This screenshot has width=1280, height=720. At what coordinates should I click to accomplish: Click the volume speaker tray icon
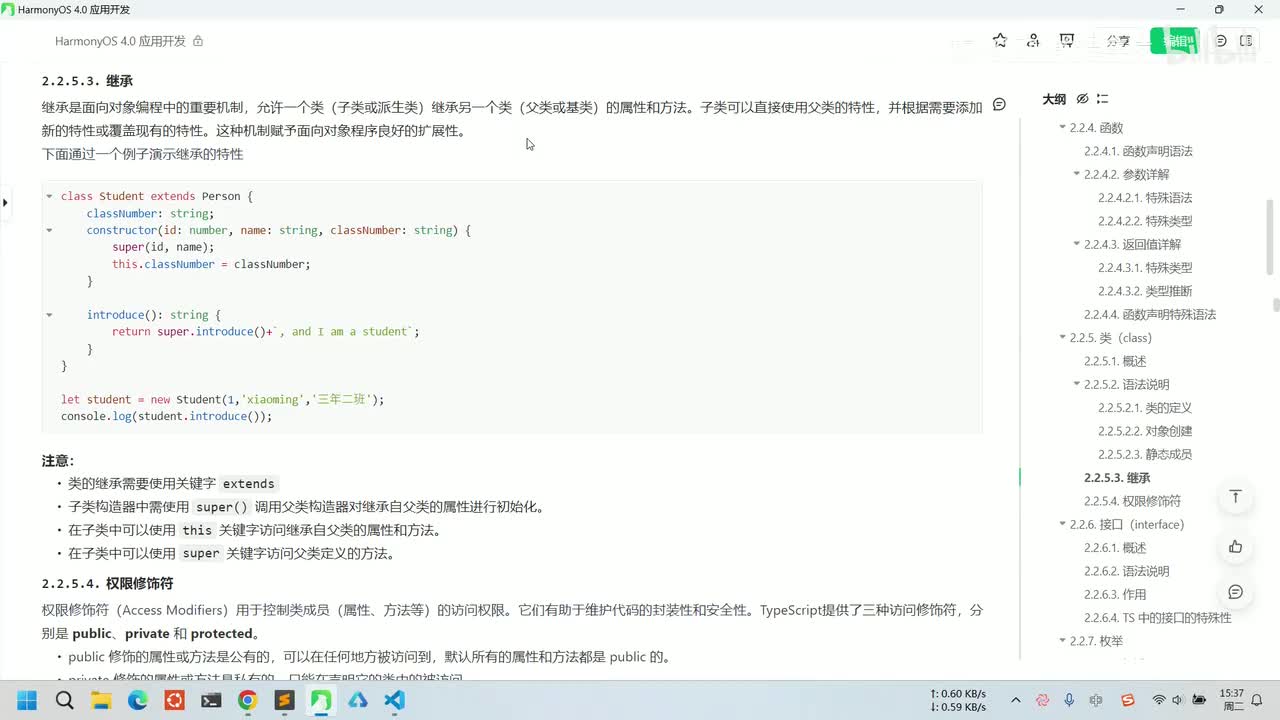pos(1177,701)
